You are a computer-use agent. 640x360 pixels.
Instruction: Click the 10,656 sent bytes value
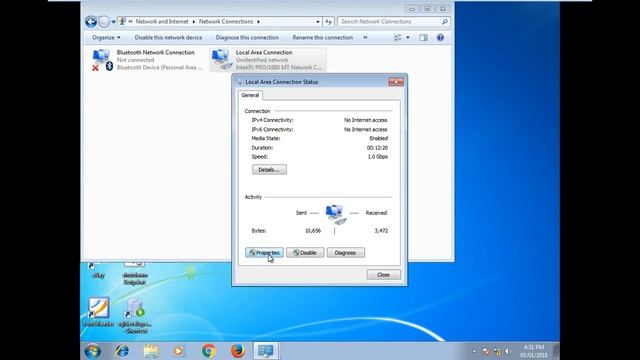[313, 231]
